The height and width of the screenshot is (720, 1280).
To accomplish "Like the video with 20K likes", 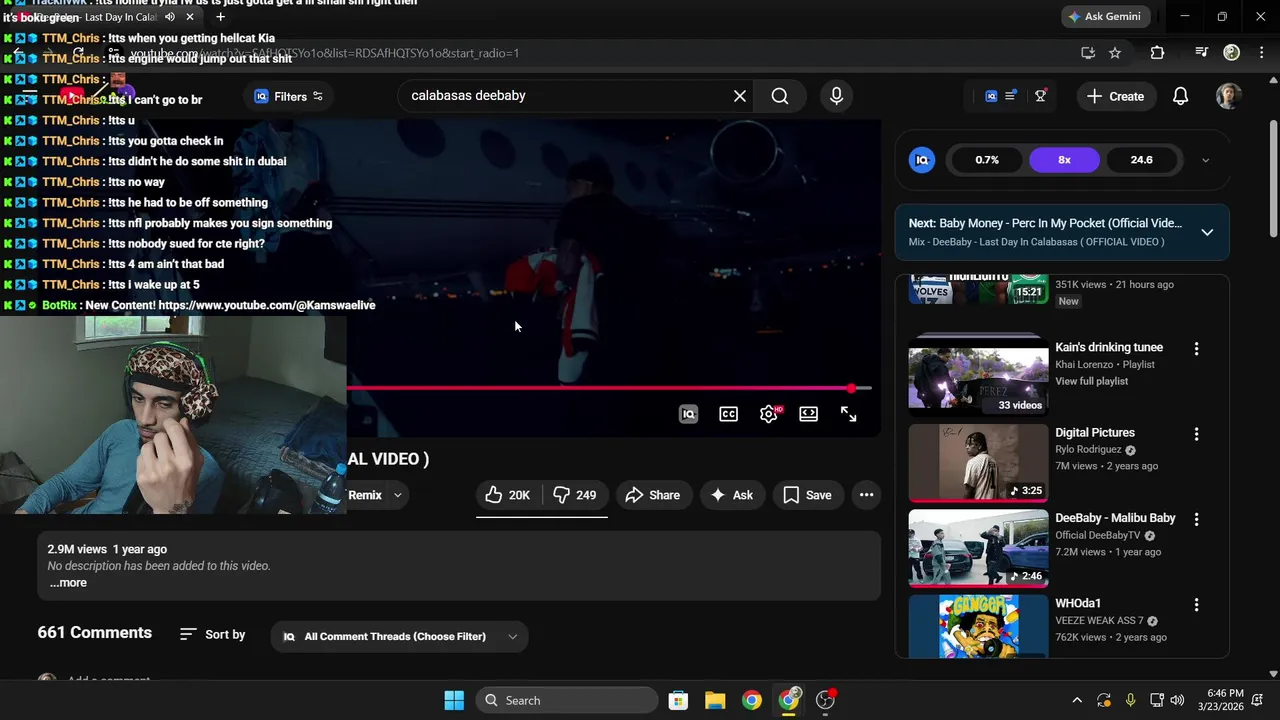I will click(x=508, y=495).
